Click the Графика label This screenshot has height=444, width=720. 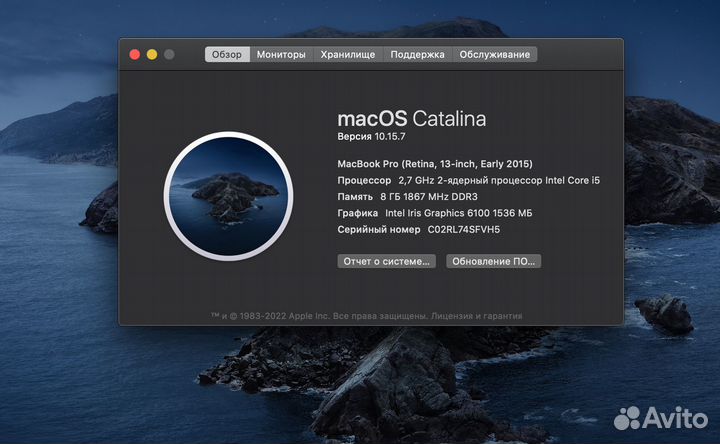(358, 213)
